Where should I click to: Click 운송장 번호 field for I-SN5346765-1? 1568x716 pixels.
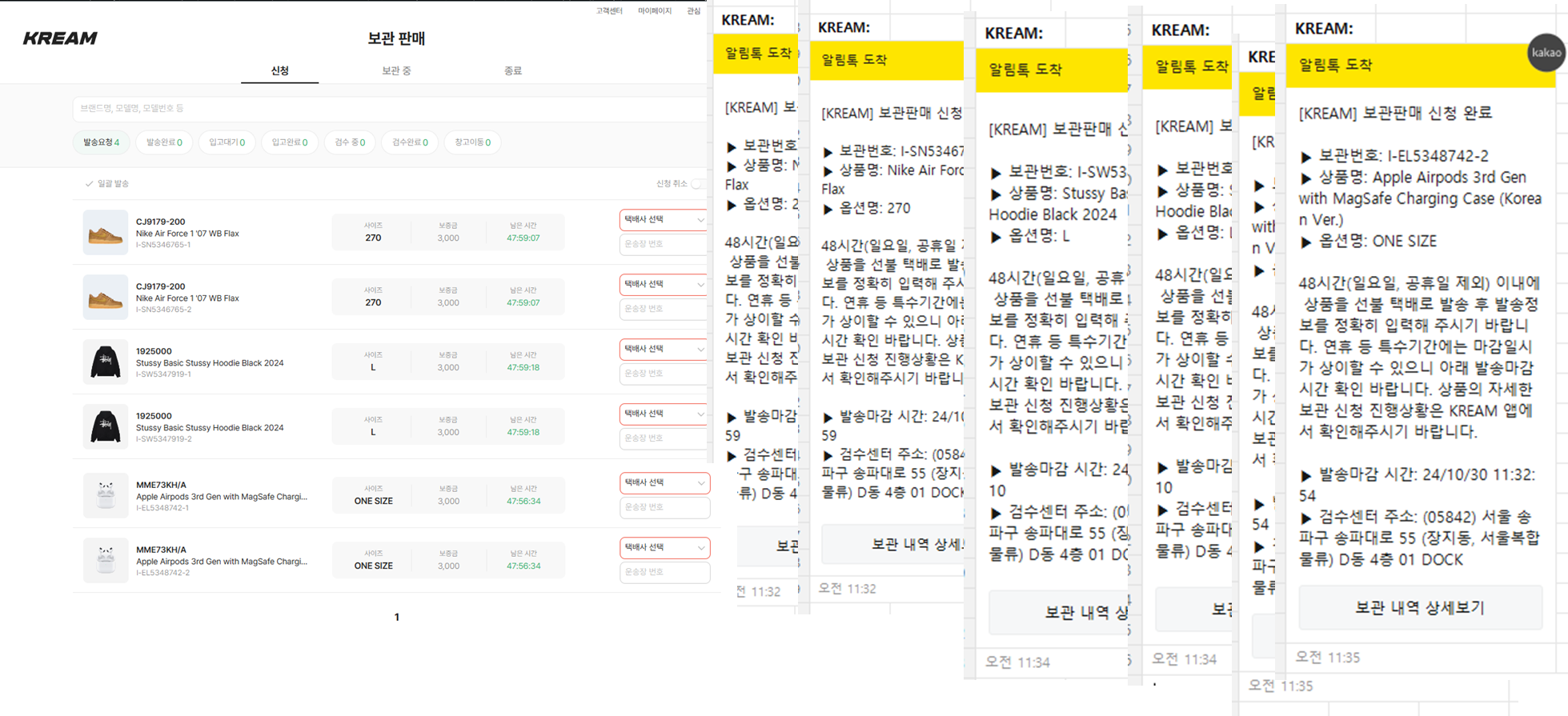click(x=664, y=244)
